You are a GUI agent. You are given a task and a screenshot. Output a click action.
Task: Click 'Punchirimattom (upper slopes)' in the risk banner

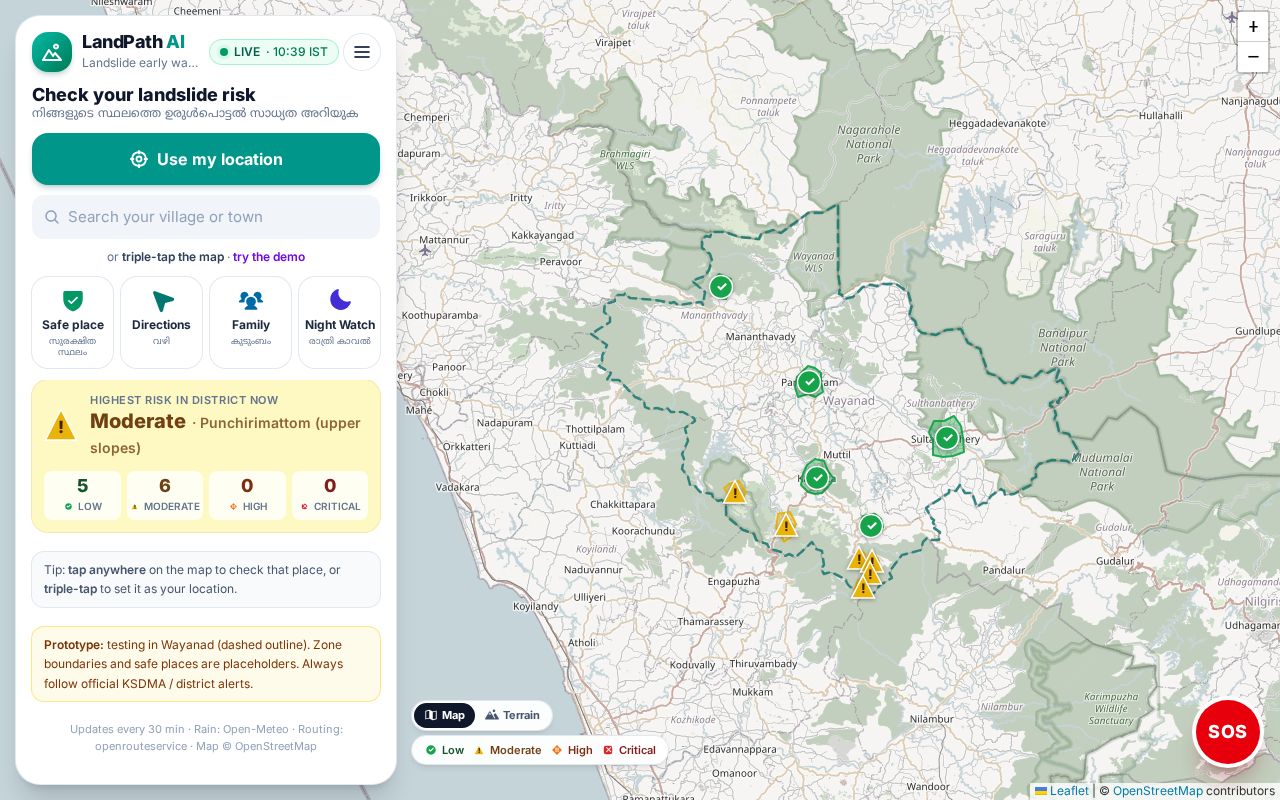point(226,435)
